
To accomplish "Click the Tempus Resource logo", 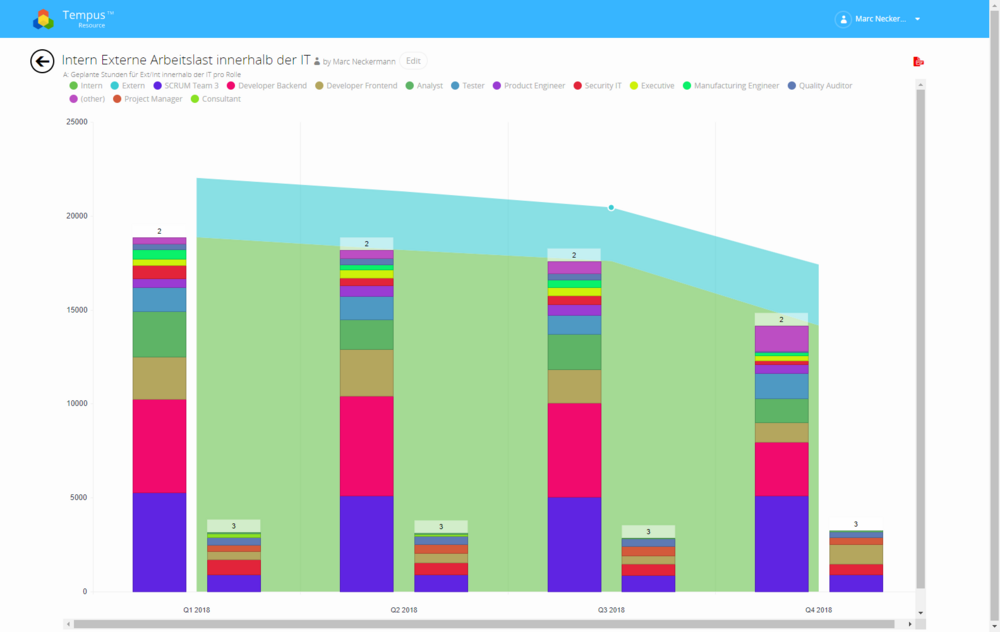I will pyautogui.click(x=43, y=19).
